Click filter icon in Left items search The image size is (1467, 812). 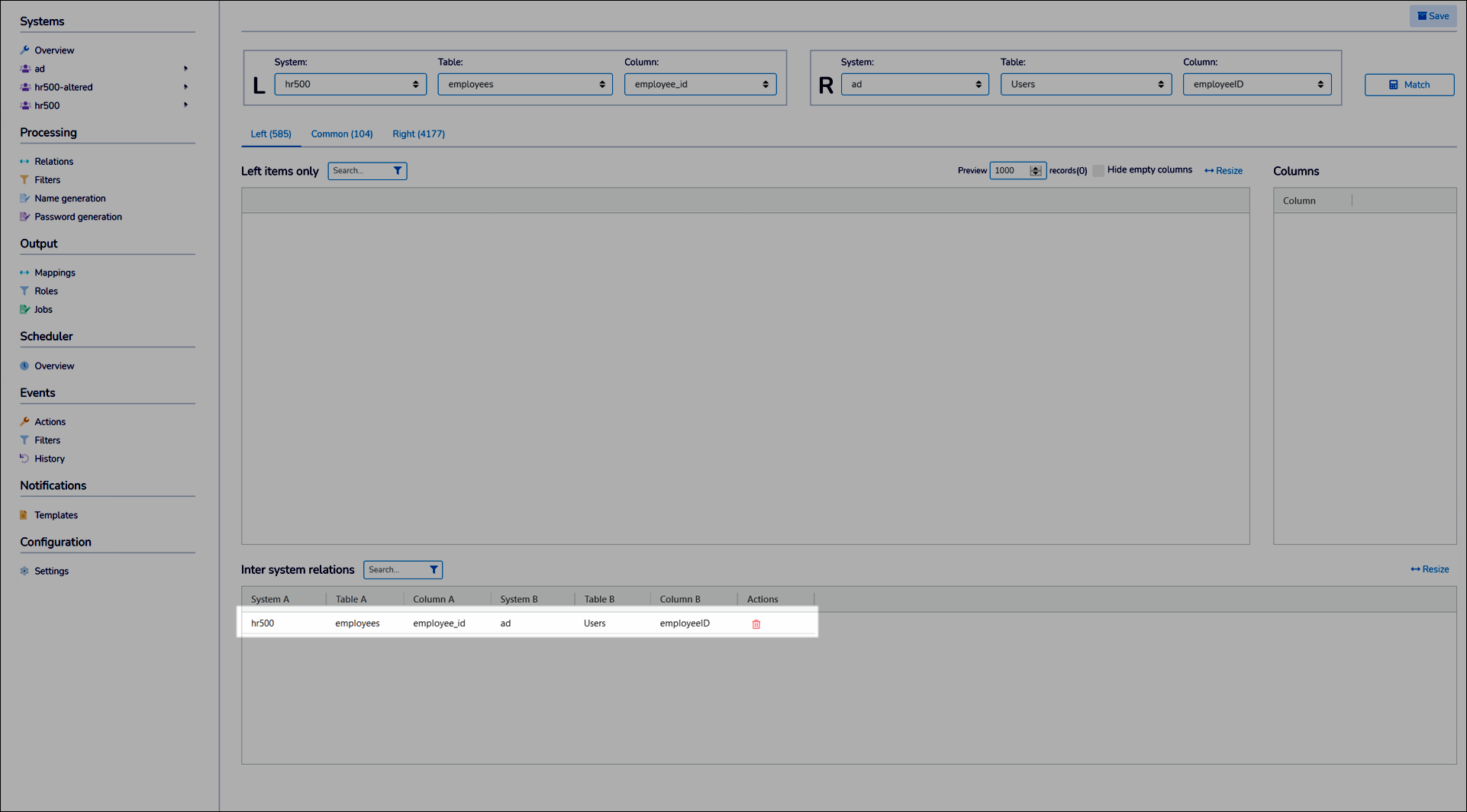[397, 171]
